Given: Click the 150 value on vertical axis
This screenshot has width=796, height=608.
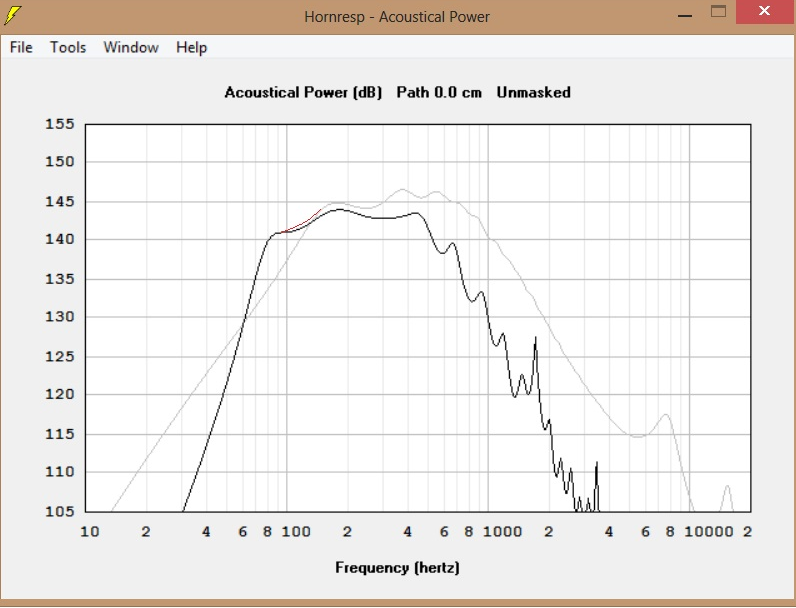Looking at the screenshot, I should [x=60, y=162].
